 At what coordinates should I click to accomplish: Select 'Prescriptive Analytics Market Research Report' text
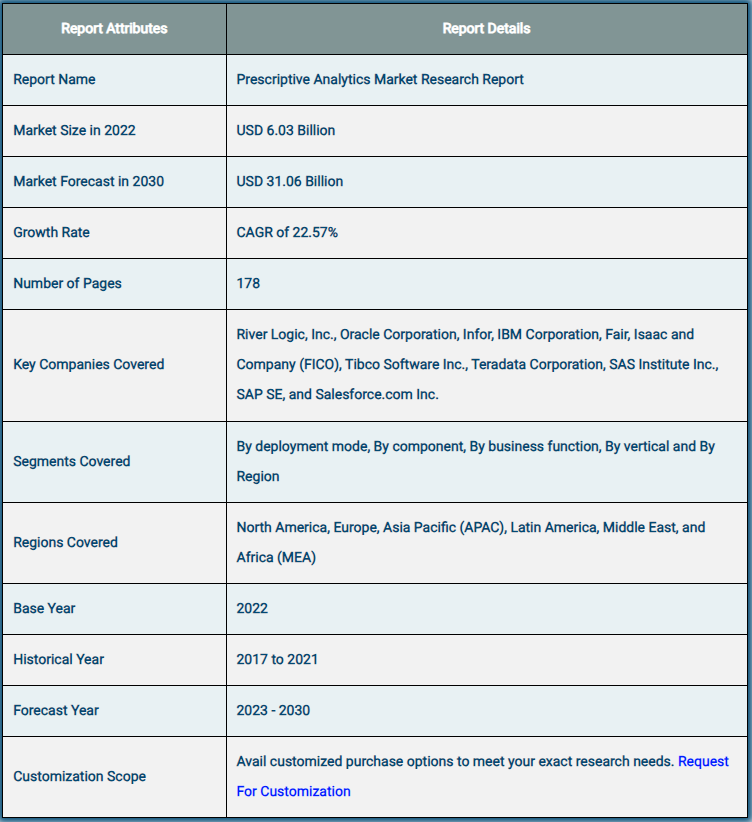[380, 79]
